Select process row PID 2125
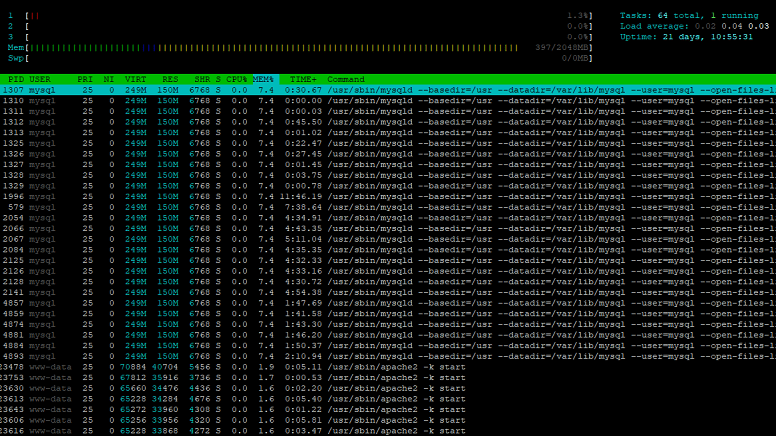The height and width of the screenshot is (436, 776). coord(388,260)
